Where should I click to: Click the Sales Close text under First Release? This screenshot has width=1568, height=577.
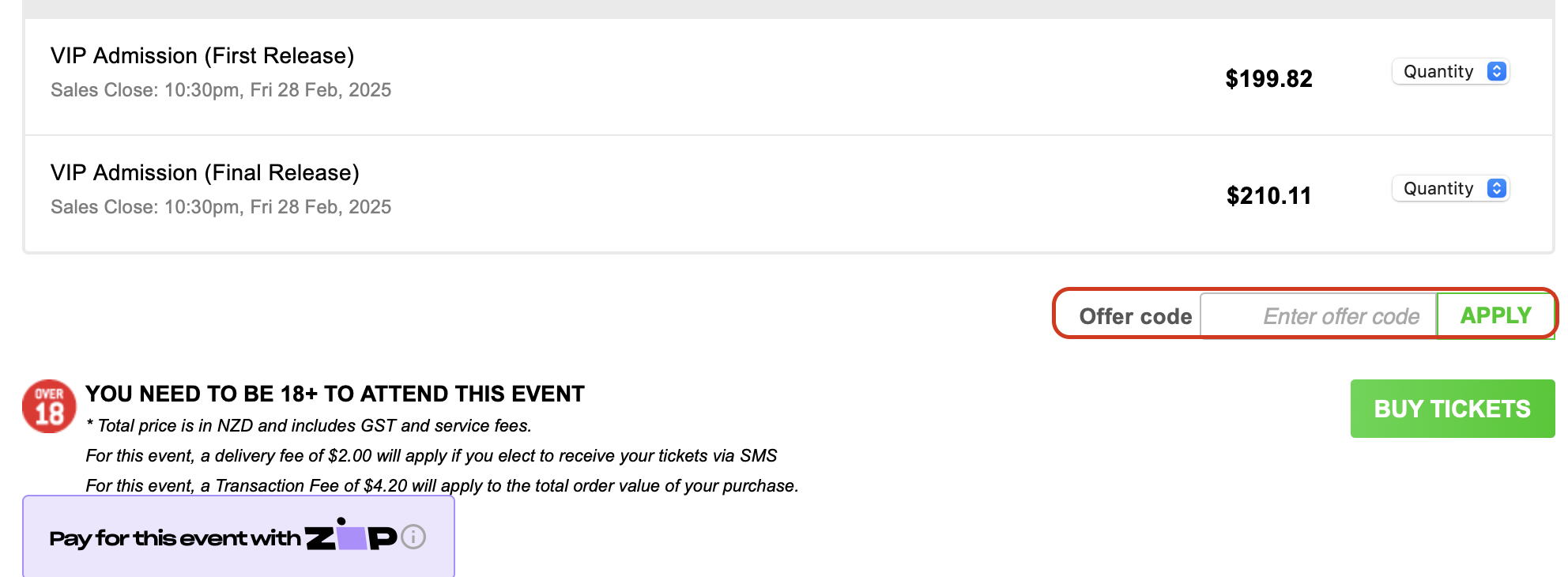click(221, 90)
